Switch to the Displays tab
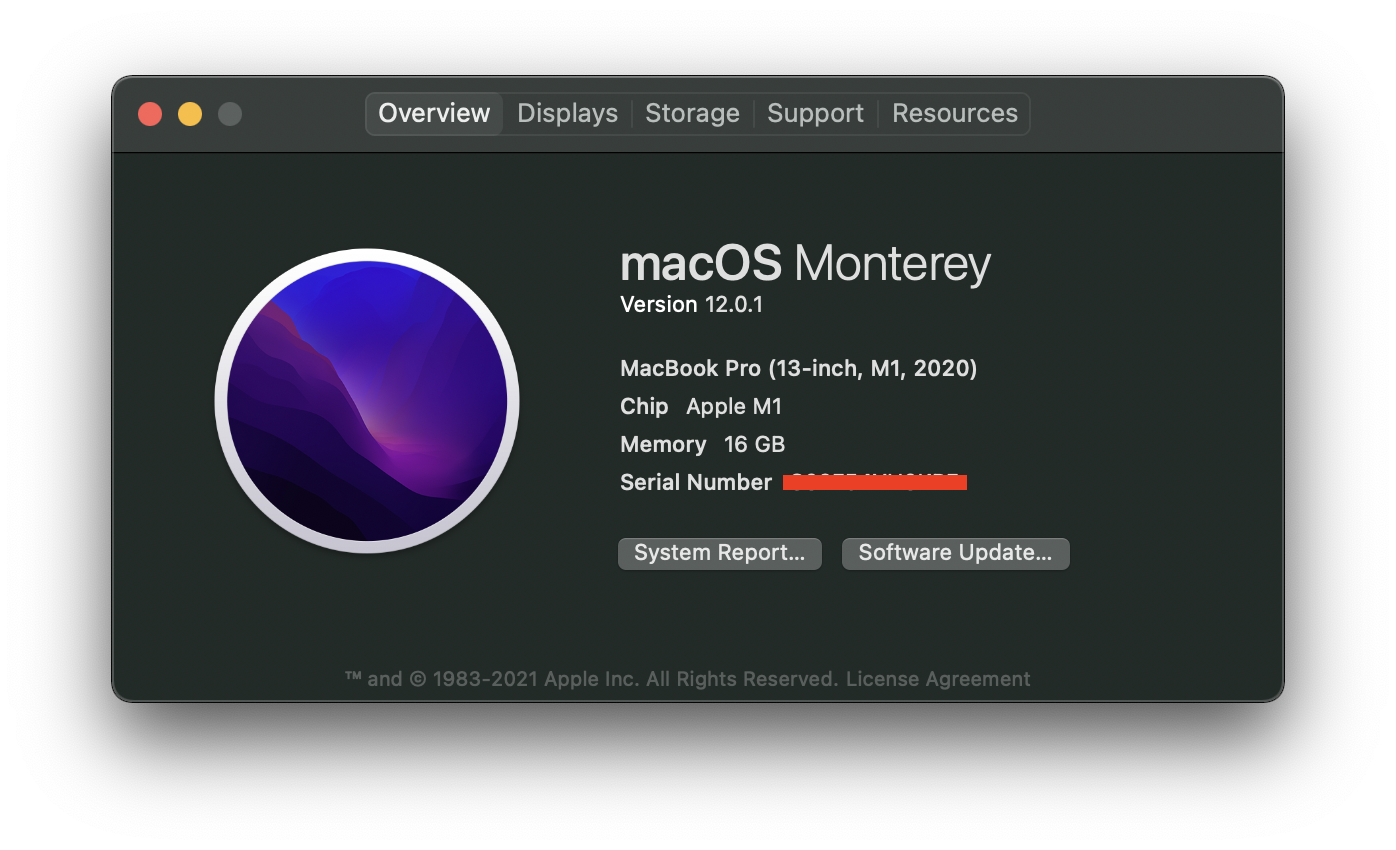 pyautogui.click(x=567, y=114)
